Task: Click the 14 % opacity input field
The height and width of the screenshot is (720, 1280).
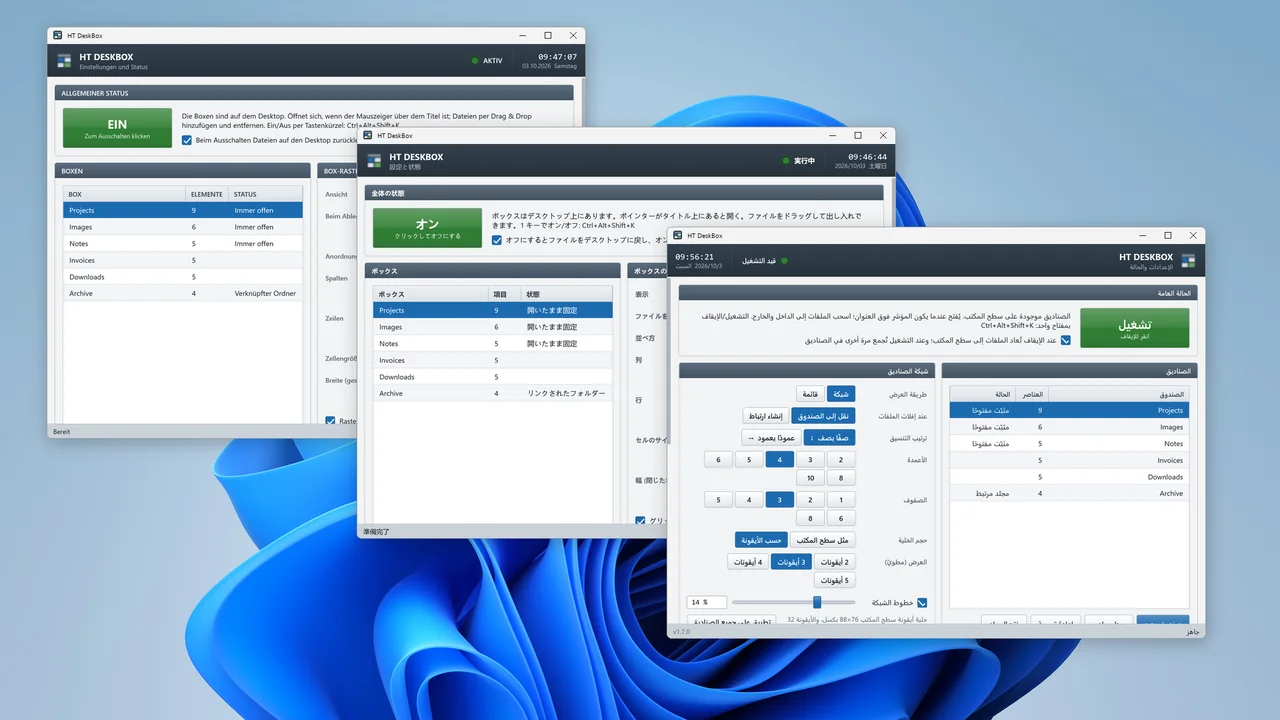Action: pyautogui.click(x=706, y=602)
